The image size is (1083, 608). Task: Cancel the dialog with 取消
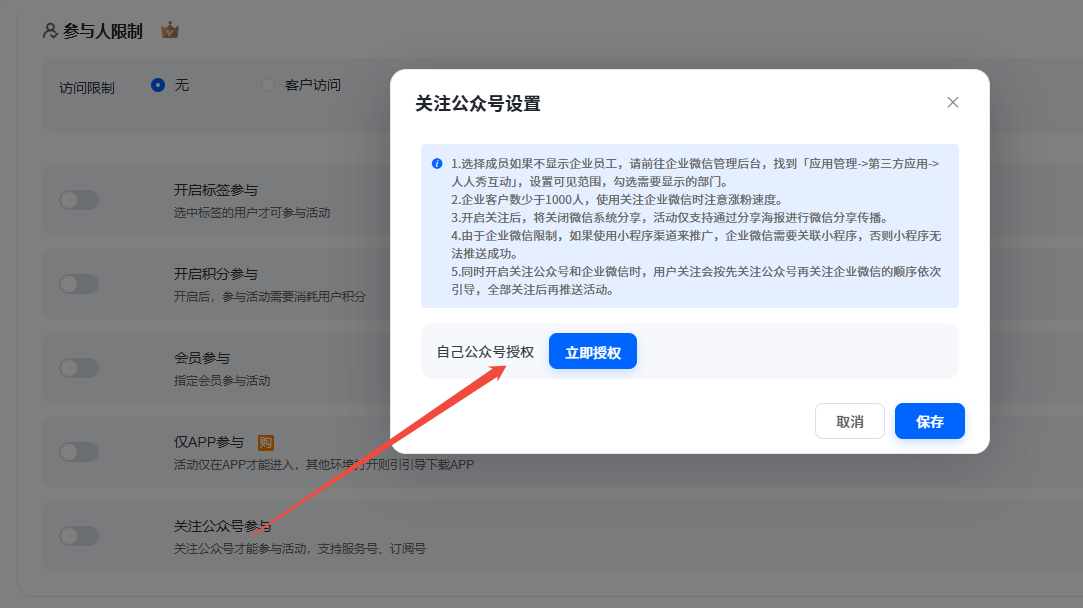coord(850,421)
